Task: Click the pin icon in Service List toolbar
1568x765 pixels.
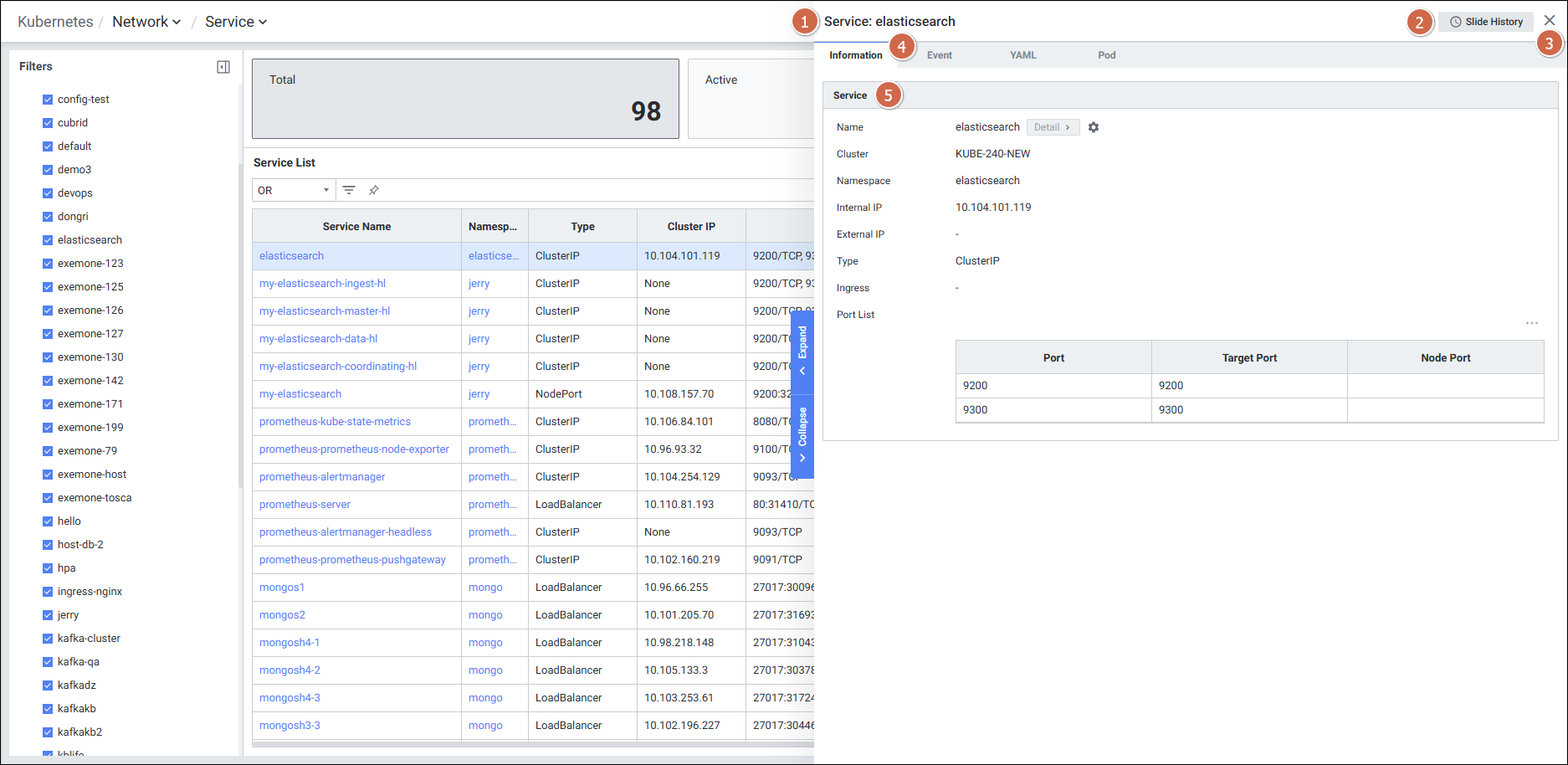Action: click(x=374, y=190)
